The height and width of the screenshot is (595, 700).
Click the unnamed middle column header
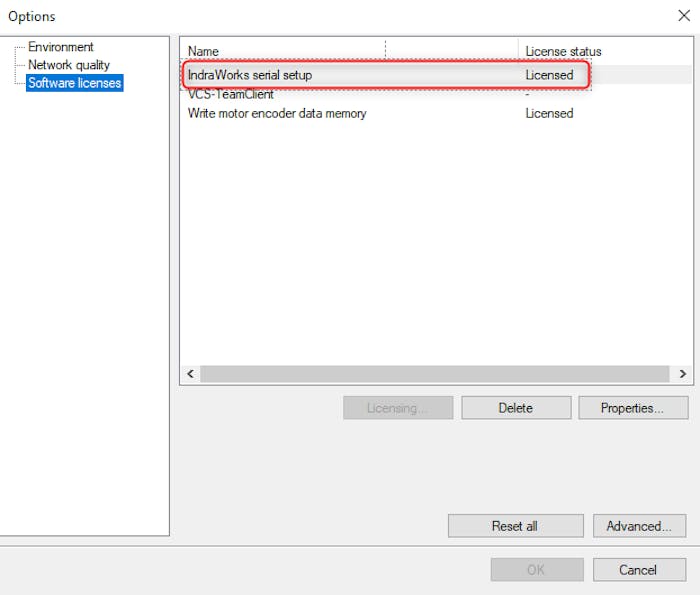click(452, 51)
